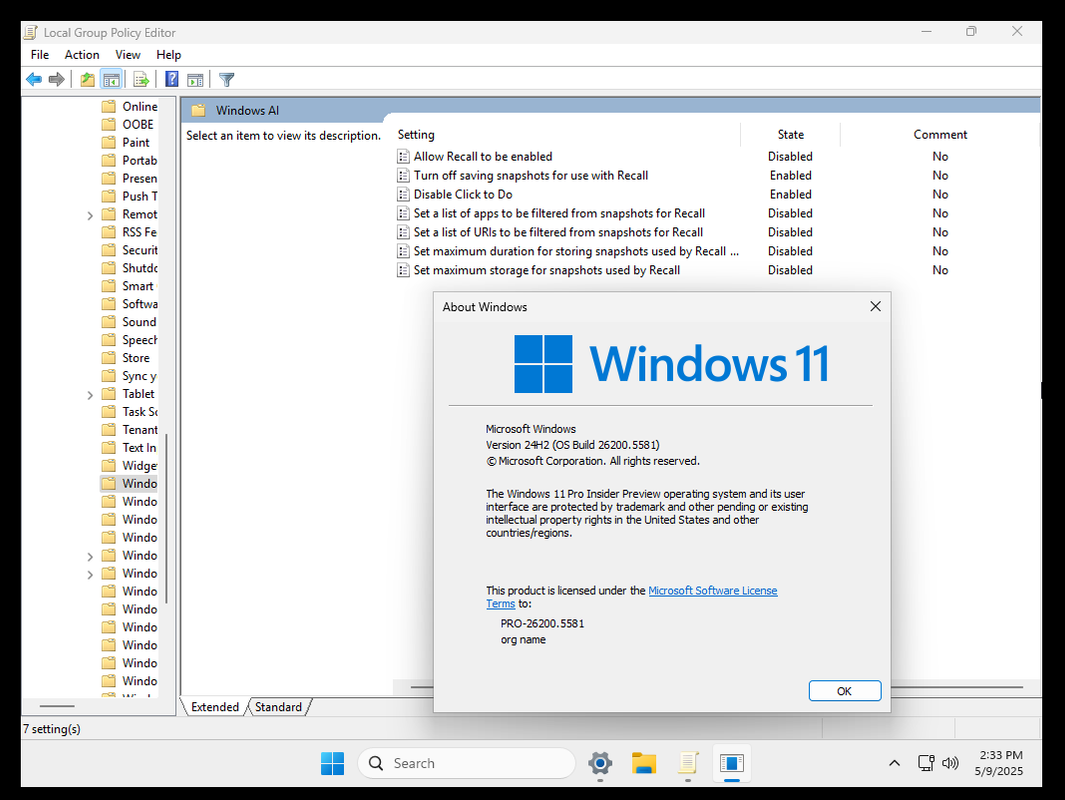Open File Explorer from the taskbar
Viewport: 1065px width, 800px height.
(644, 763)
